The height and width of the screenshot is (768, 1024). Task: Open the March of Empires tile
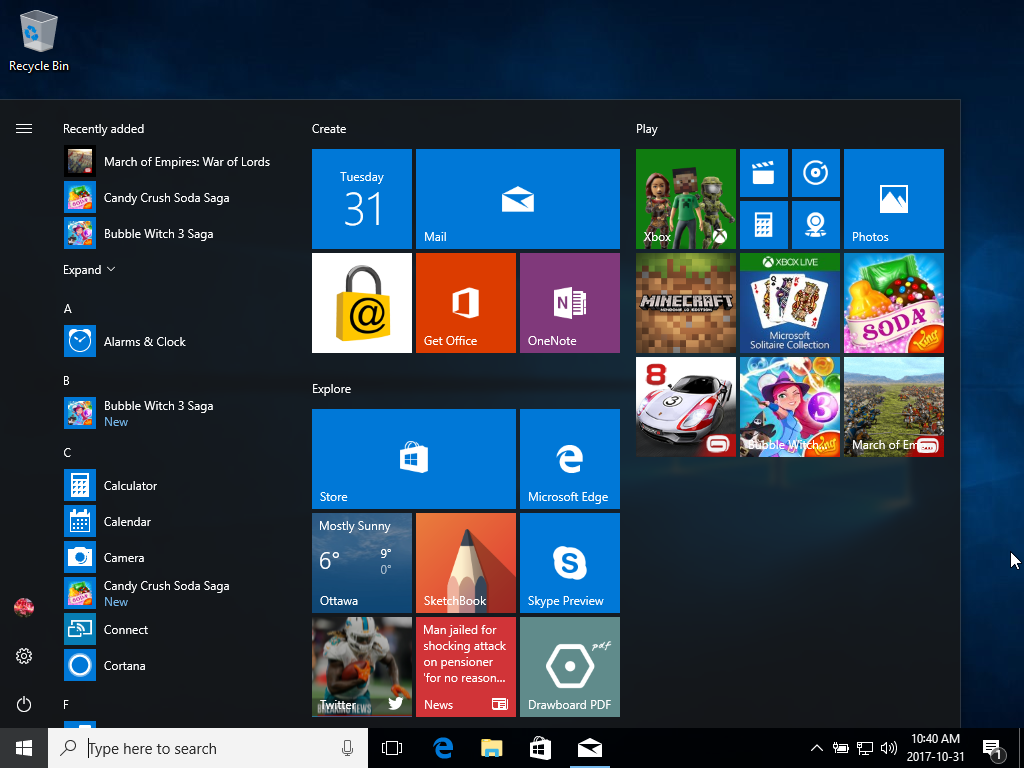[x=893, y=407]
